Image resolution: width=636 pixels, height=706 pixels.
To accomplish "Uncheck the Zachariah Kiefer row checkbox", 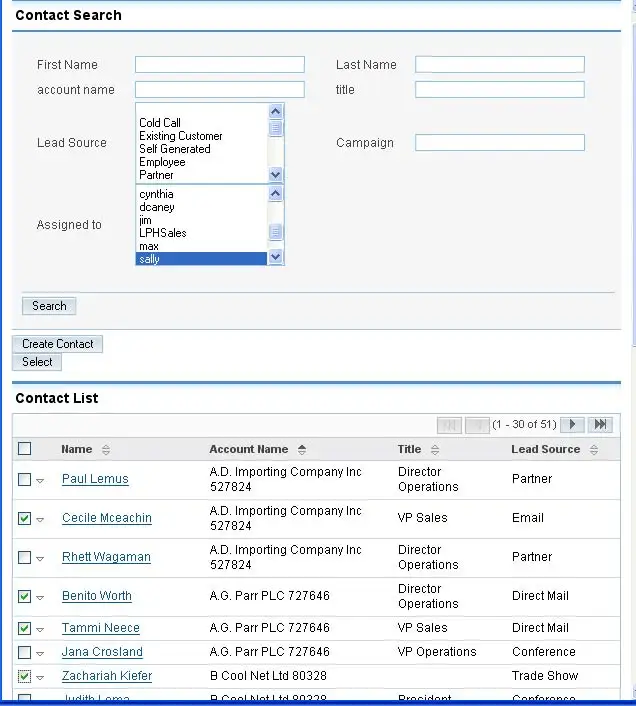I will [x=25, y=676].
